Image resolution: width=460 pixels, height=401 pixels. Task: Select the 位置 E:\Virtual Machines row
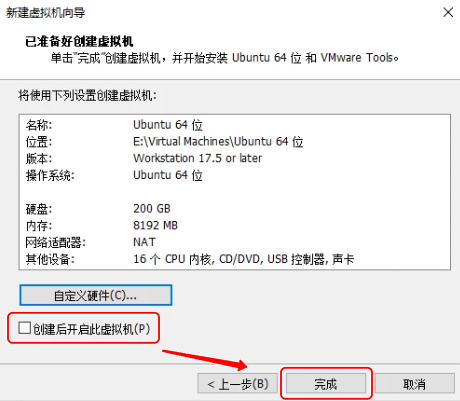click(235, 142)
